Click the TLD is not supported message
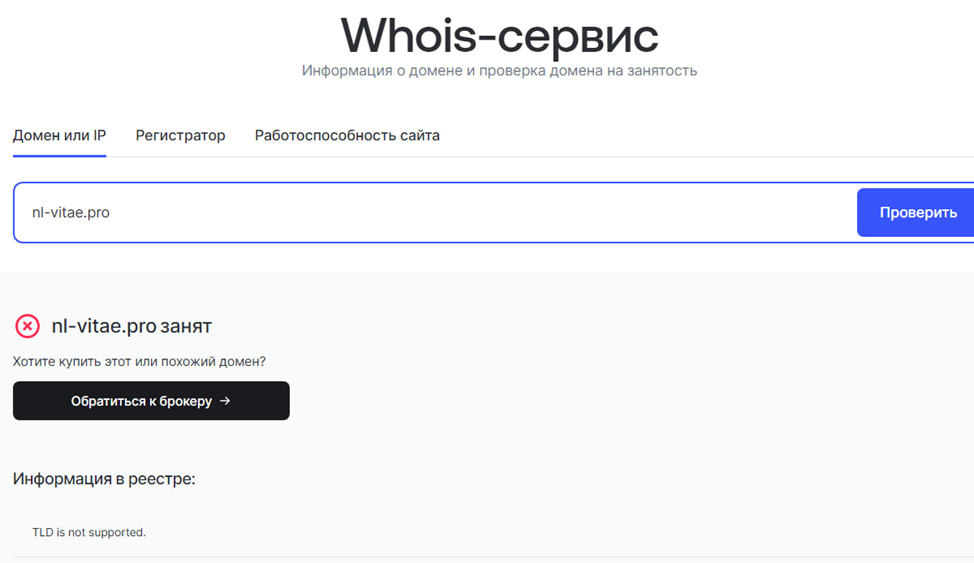This screenshot has width=974, height=563. tap(89, 532)
